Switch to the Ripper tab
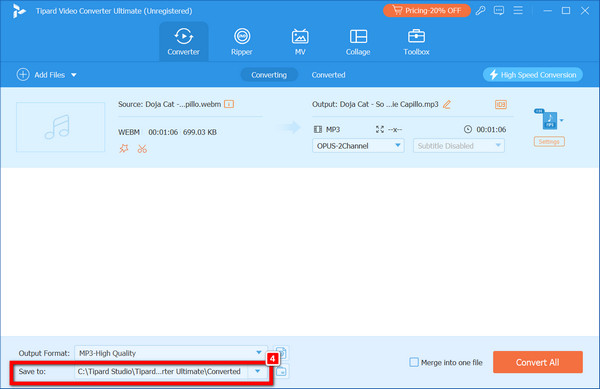 click(x=242, y=41)
